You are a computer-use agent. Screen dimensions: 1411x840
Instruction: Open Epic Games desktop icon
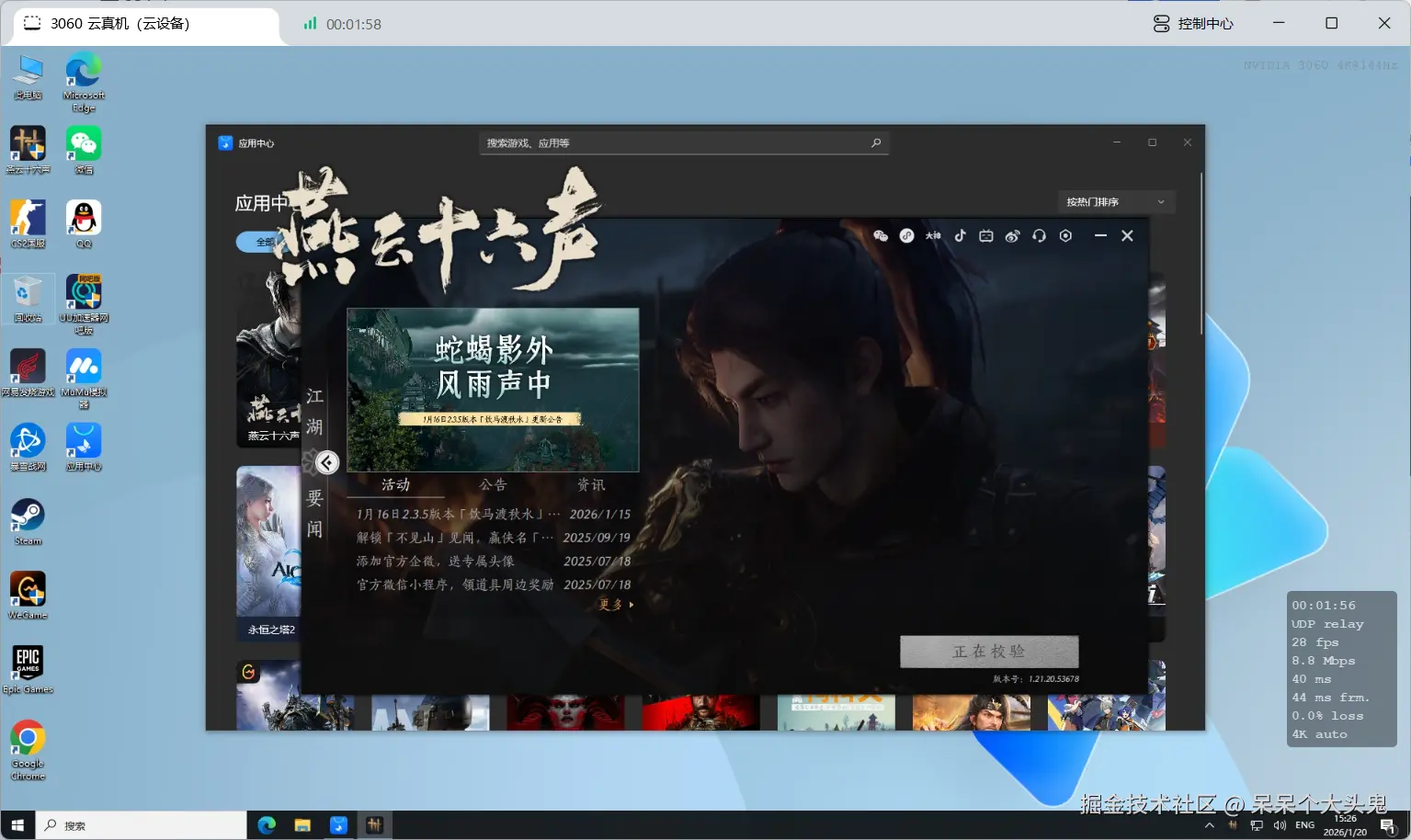point(28,670)
